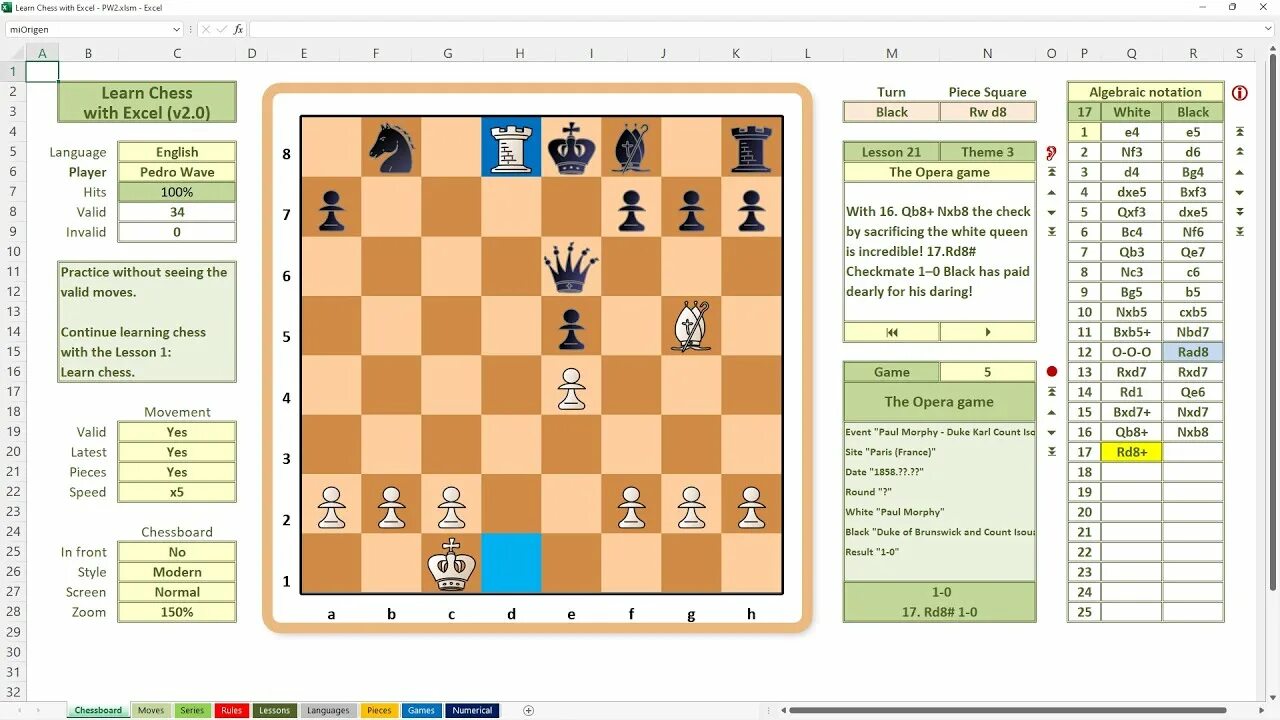Go to last lesson using bottom lesson arrow
This screenshot has height=720, width=1280.
pyautogui.click(x=1051, y=232)
